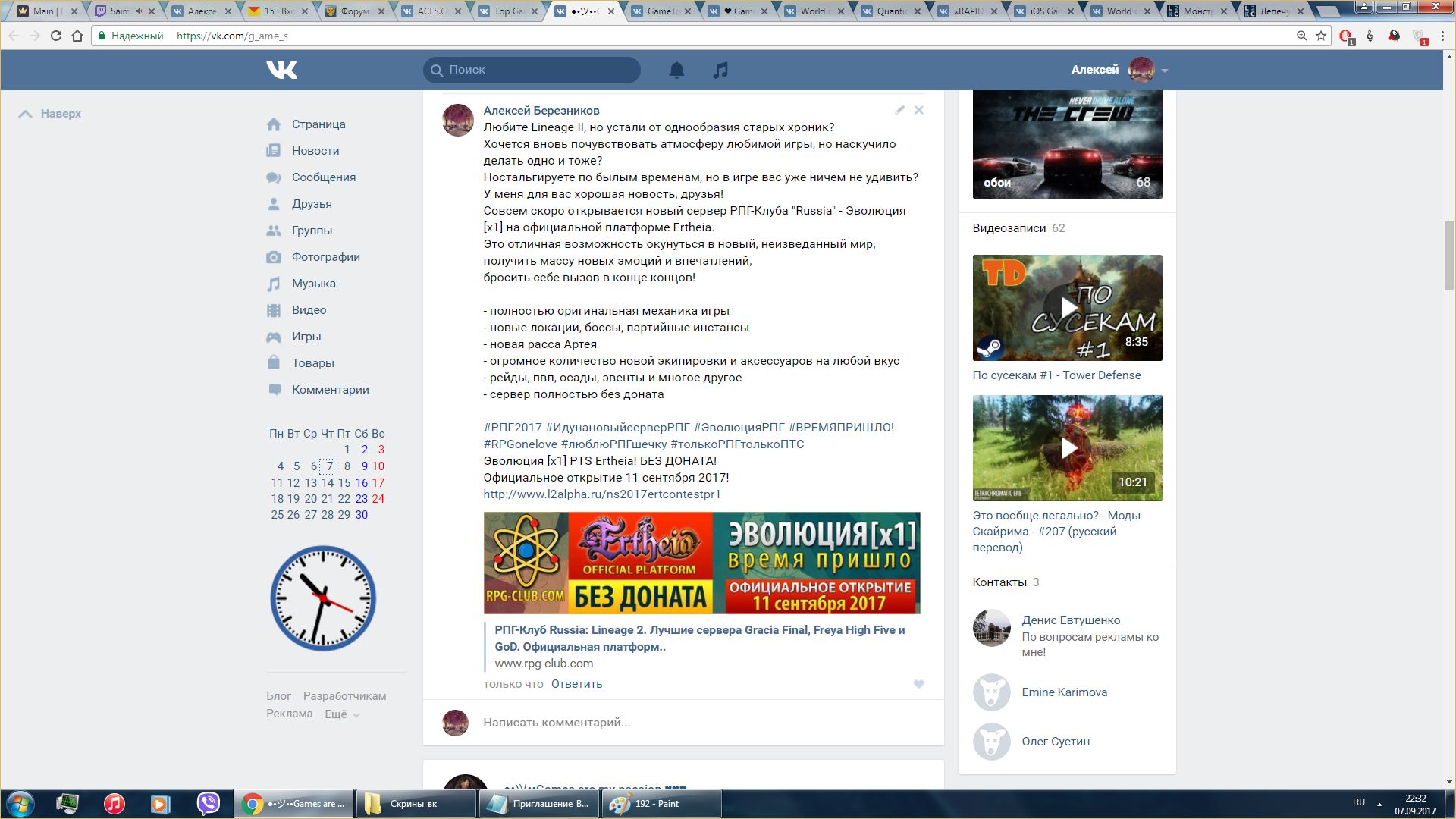Expand the Ещё footer dropdown

342,714
